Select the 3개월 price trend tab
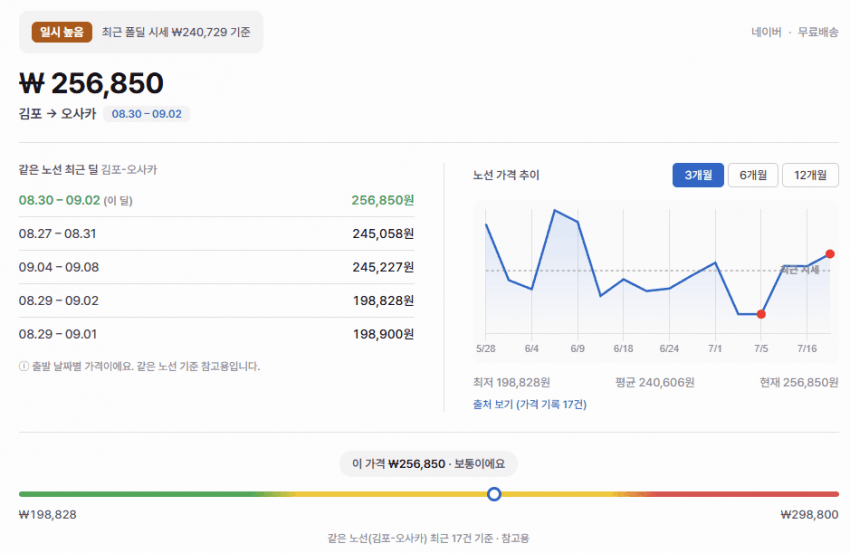 pyautogui.click(x=698, y=175)
